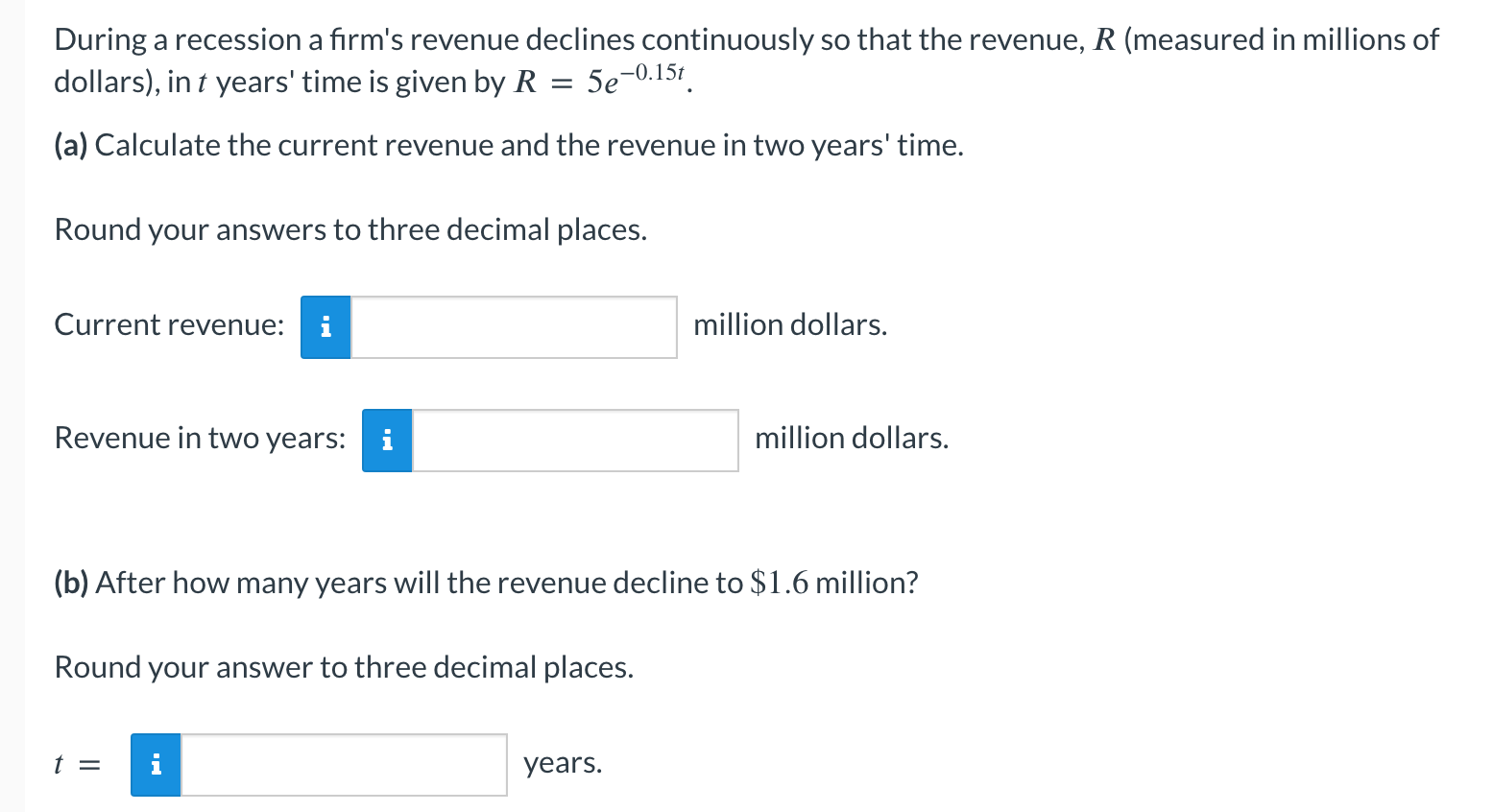Select the blue i badge on the last answer box

point(155,764)
